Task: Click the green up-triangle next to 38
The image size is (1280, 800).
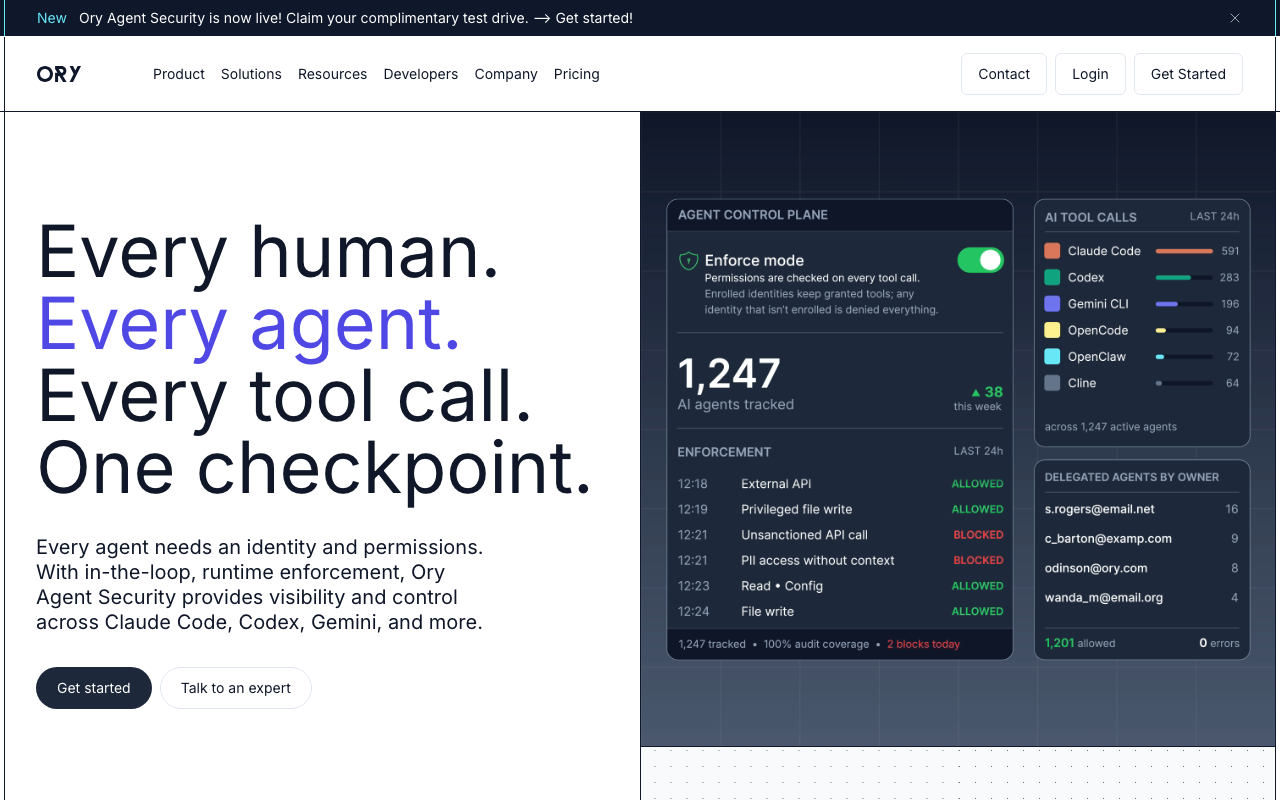Action: coord(976,393)
